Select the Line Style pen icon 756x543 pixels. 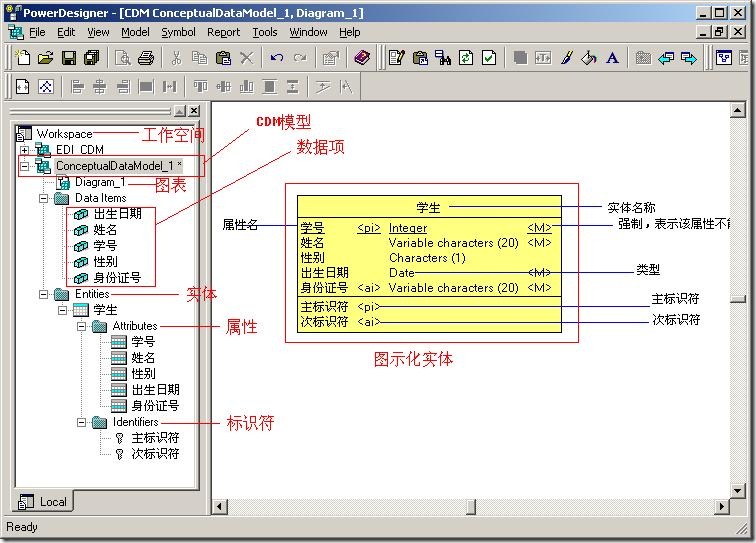pos(567,58)
